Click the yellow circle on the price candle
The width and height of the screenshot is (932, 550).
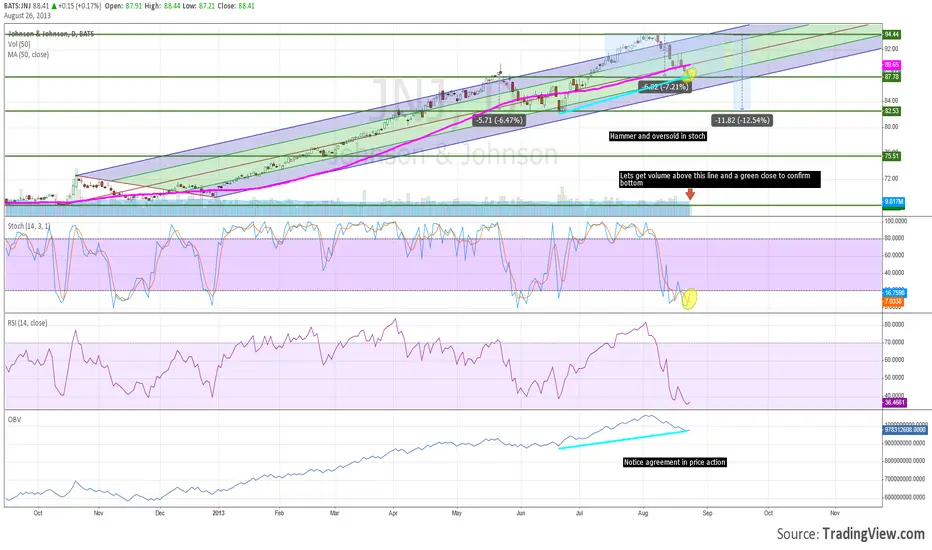(689, 74)
